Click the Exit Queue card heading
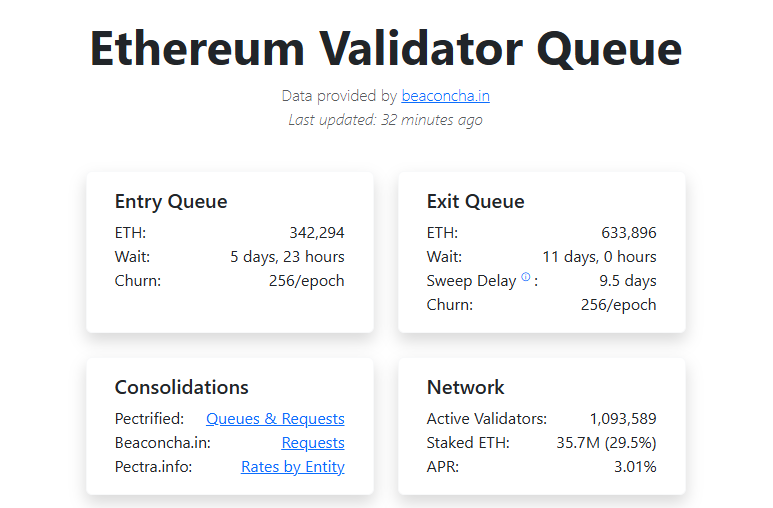 pyautogui.click(x=475, y=201)
